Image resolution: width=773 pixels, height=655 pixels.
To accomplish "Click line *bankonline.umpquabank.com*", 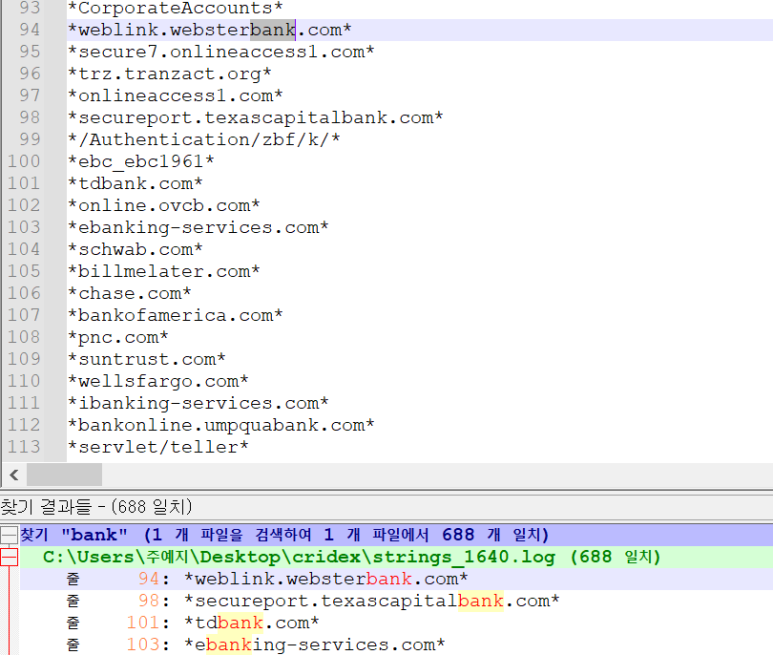I will (x=221, y=425).
